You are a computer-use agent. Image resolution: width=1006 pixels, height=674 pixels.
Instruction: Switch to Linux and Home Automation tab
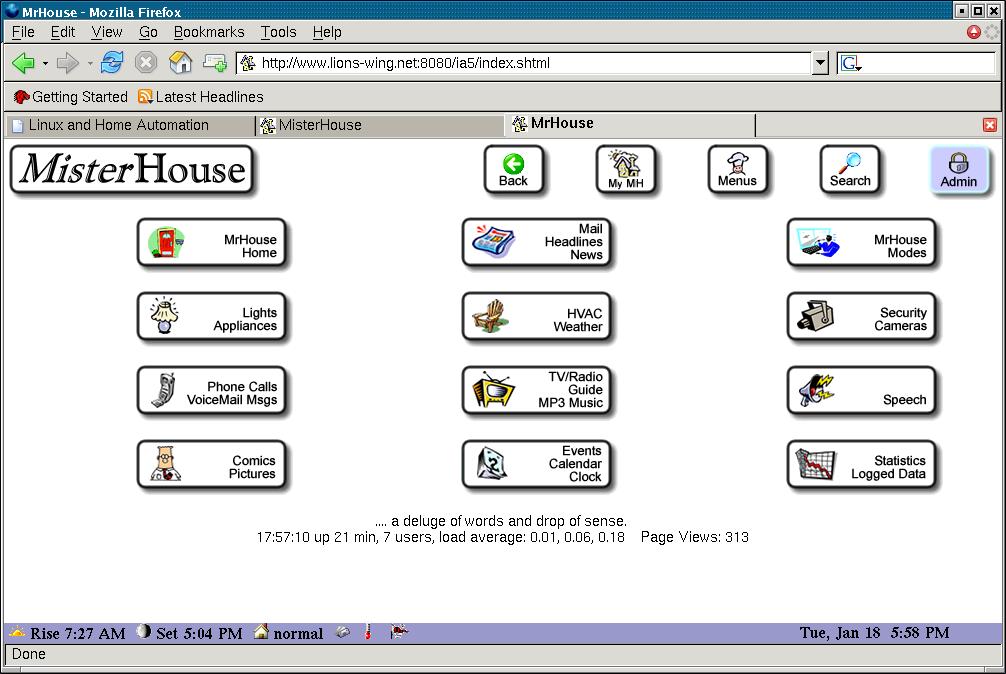118,125
